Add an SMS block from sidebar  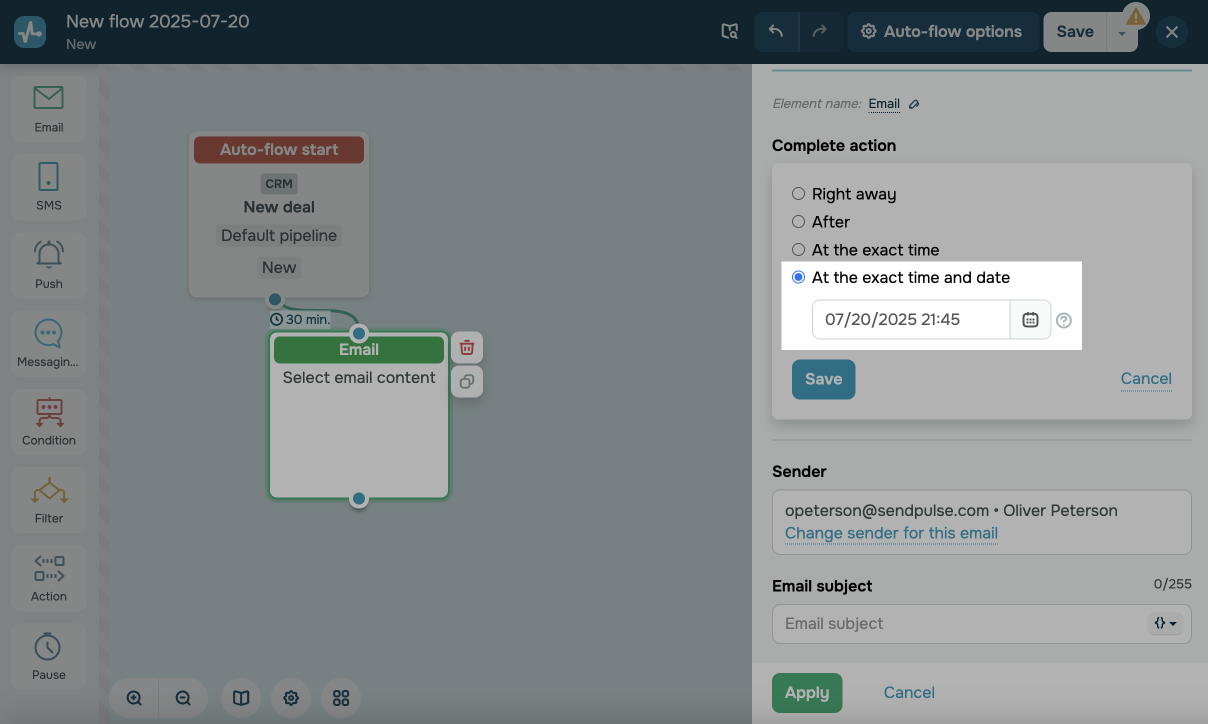(48, 186)
